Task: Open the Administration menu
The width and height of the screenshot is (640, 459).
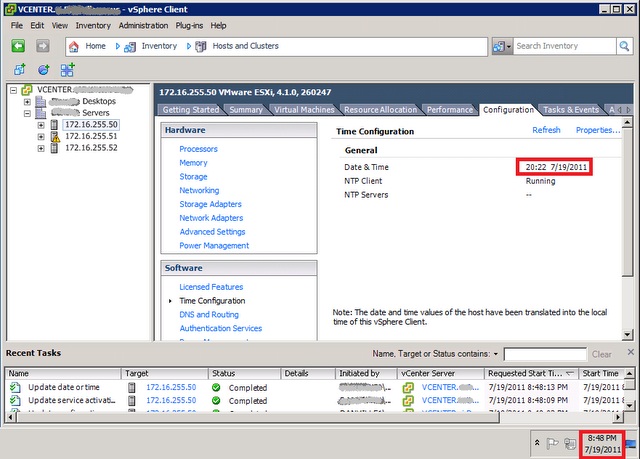Action: tap(143, 25)
